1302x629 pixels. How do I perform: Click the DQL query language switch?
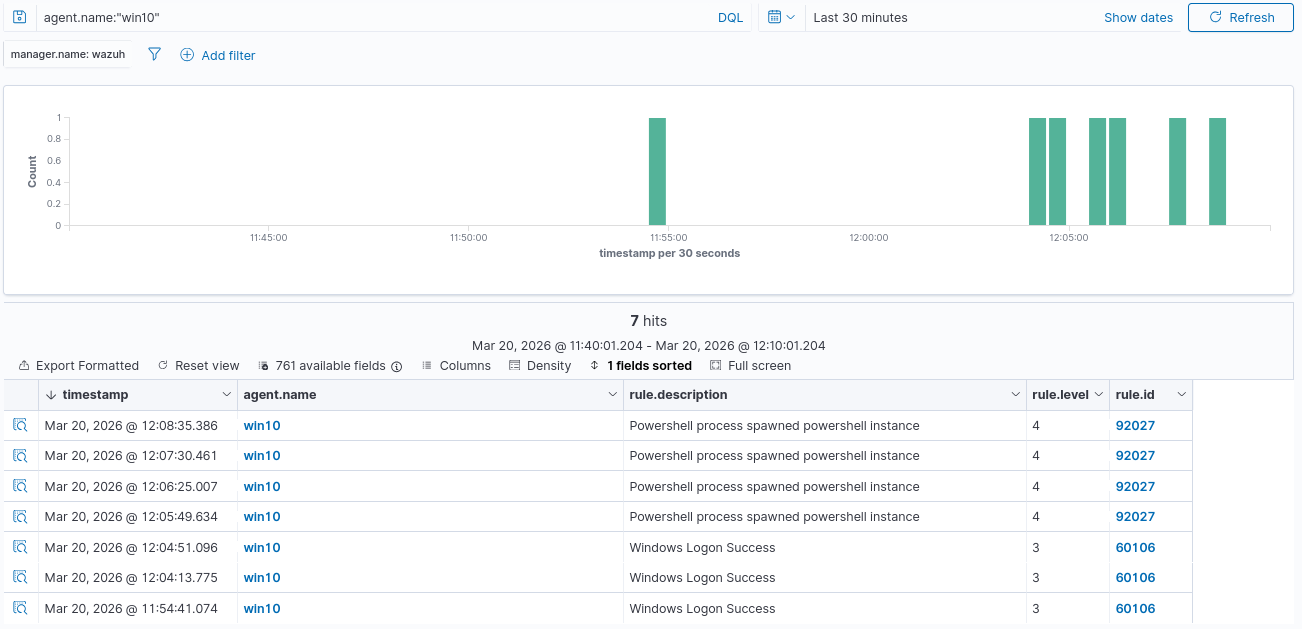[x=731, y=17]
